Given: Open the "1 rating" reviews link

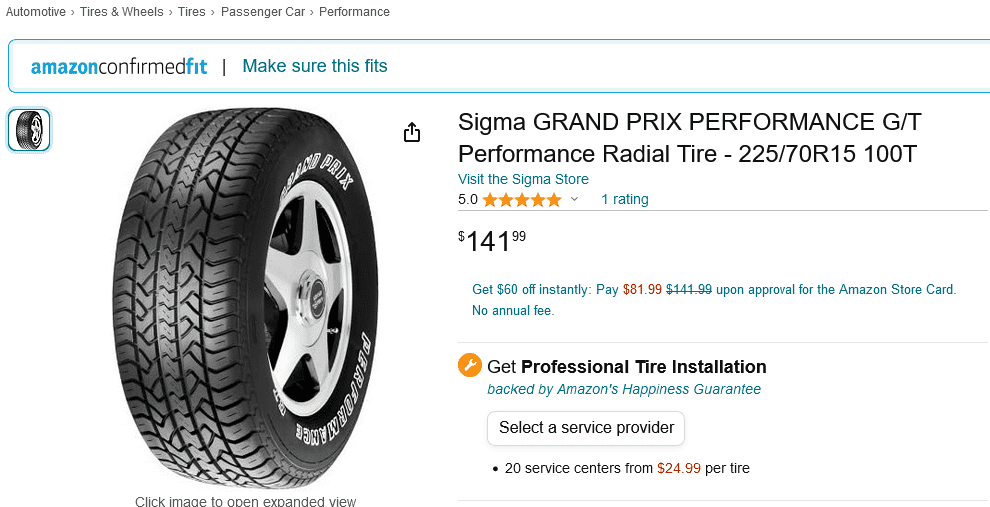Looking at the screenshot, I should click(625, 200).
